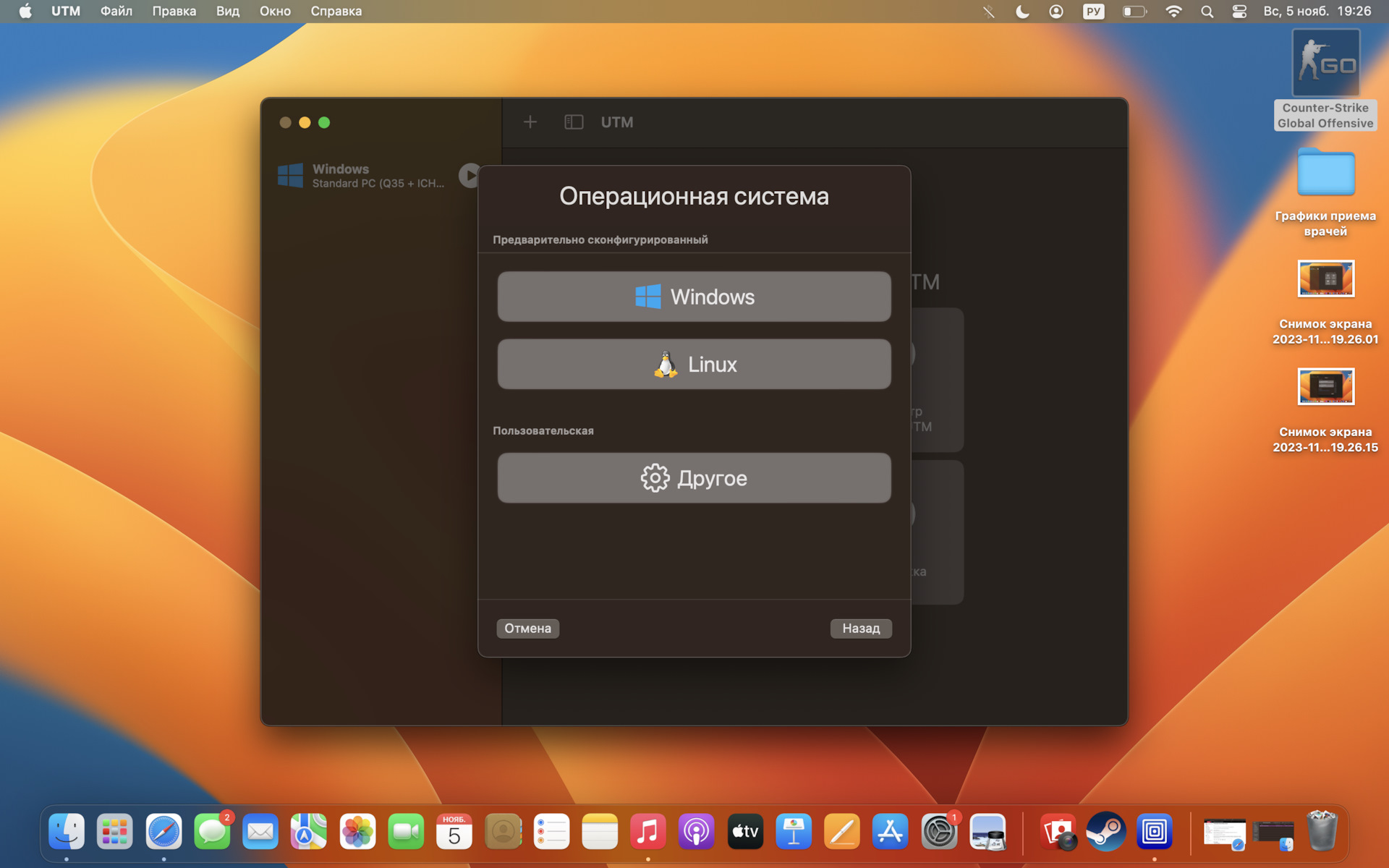This screenshot has width=1389, height=868.
Task: Open Counter-Strike Global Offensive desktop icon
Action: point(1325,64)
